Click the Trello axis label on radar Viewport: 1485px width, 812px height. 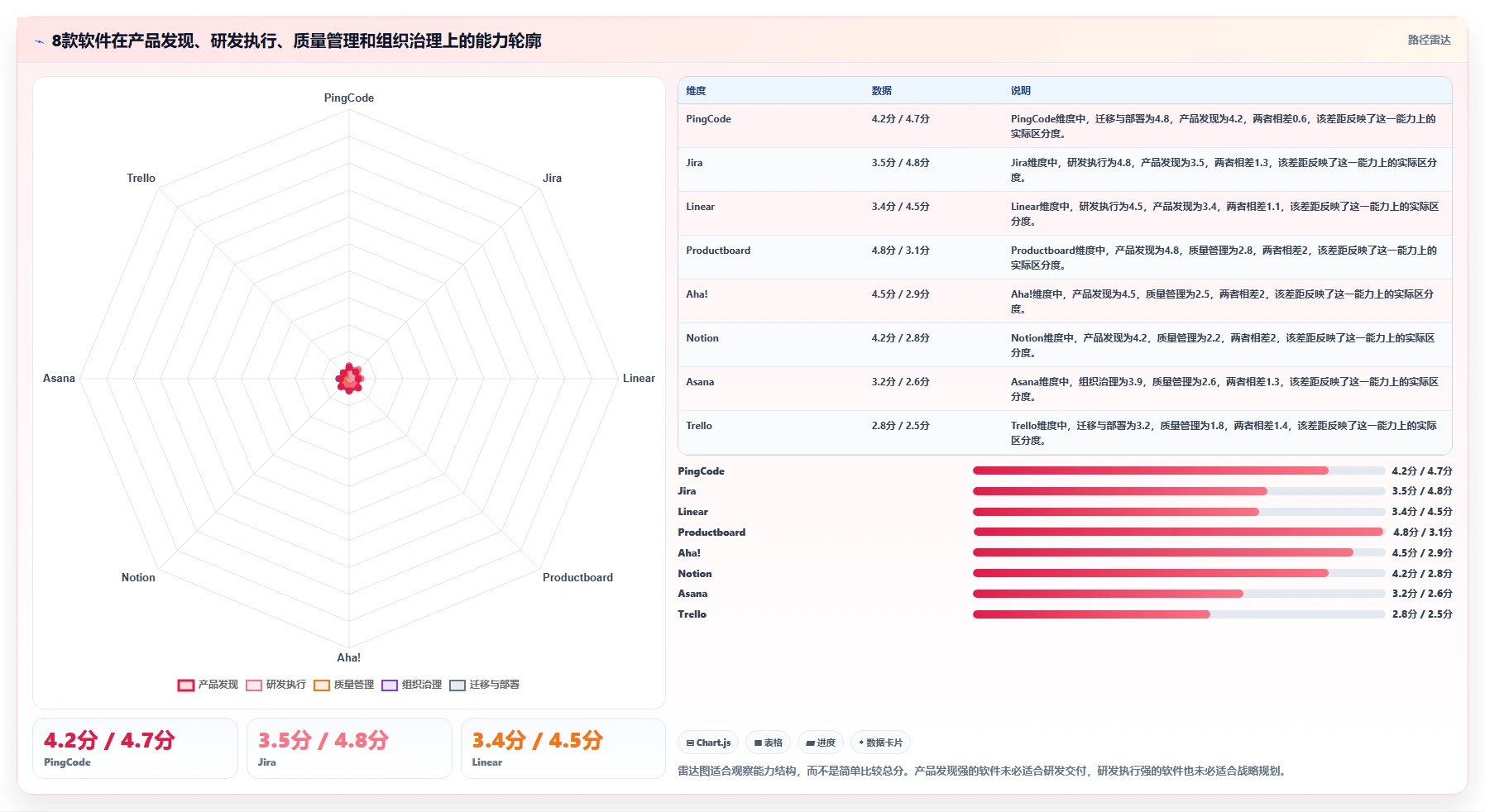coord(141,178)
